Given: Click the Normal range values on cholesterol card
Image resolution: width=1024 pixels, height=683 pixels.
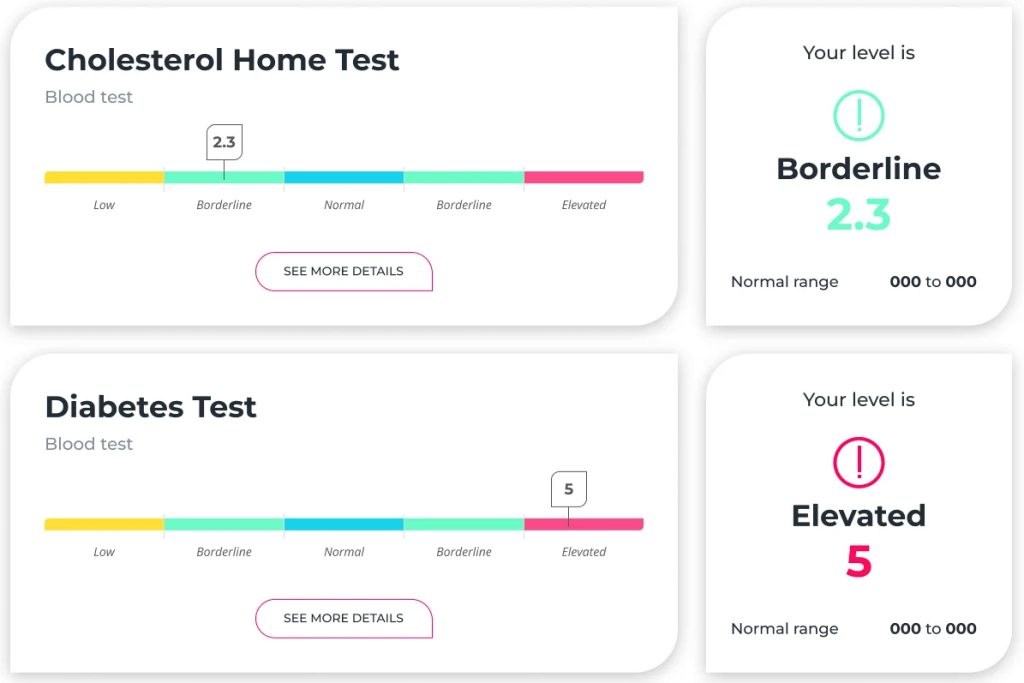Looking at the screenshot, I should pos(932,281).
